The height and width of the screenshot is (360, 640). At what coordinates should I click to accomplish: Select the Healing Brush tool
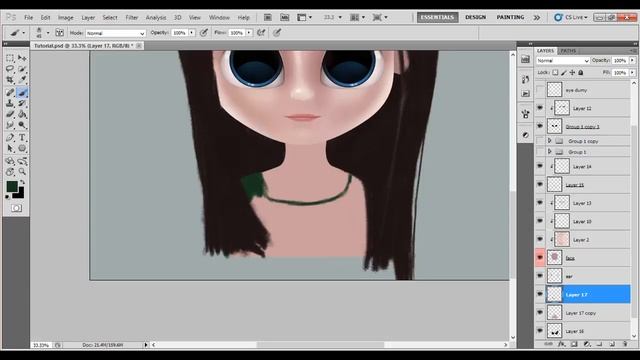(10, 93)
